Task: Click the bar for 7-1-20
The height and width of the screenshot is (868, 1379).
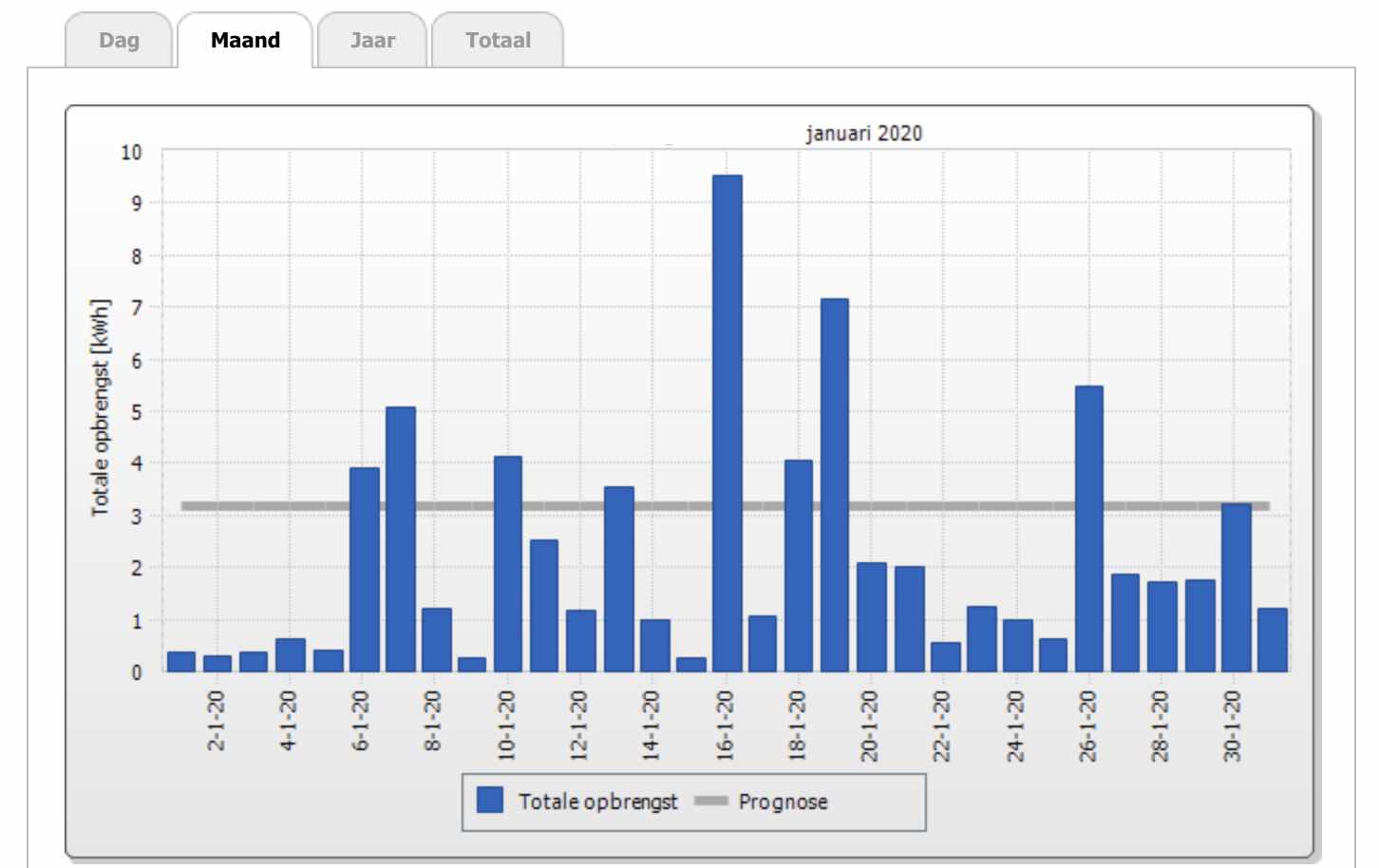Action: (x=401, y=539)
